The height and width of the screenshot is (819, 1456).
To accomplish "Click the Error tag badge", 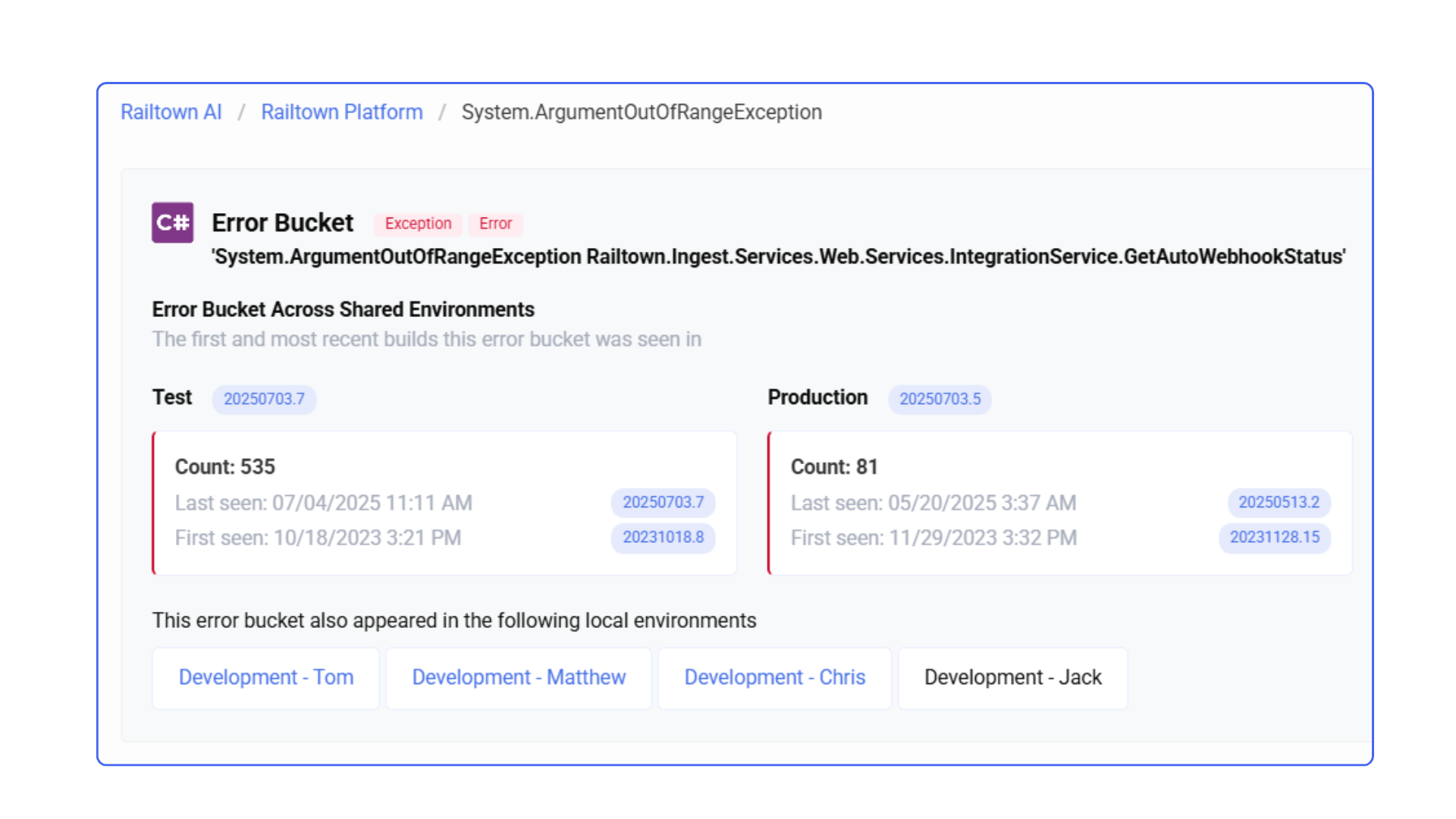I will 495,224.
